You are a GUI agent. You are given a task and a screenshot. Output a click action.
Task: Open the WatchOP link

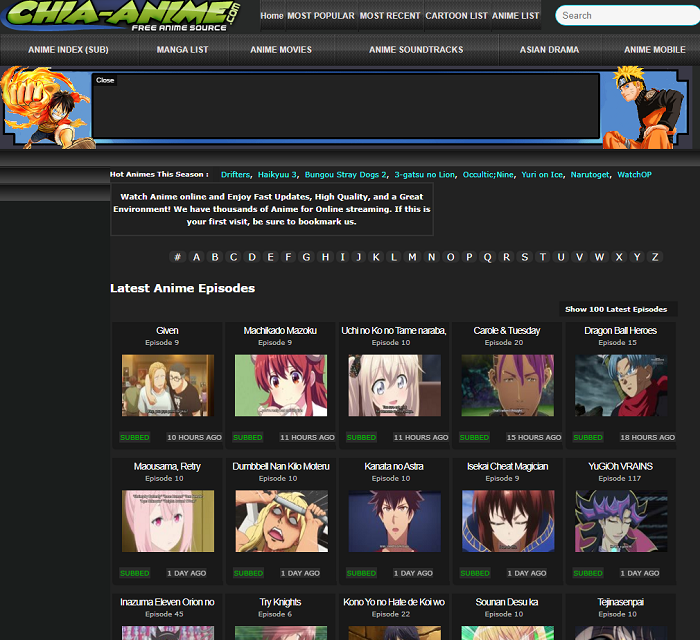pos(634,175)
